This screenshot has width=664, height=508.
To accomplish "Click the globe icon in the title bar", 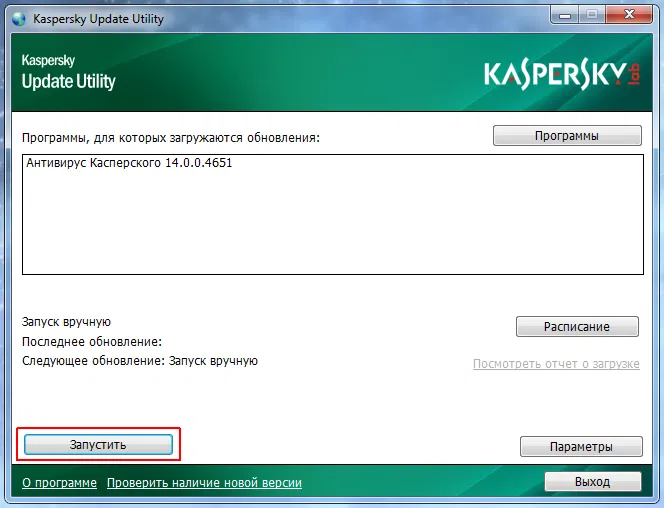I will (19, 19).
